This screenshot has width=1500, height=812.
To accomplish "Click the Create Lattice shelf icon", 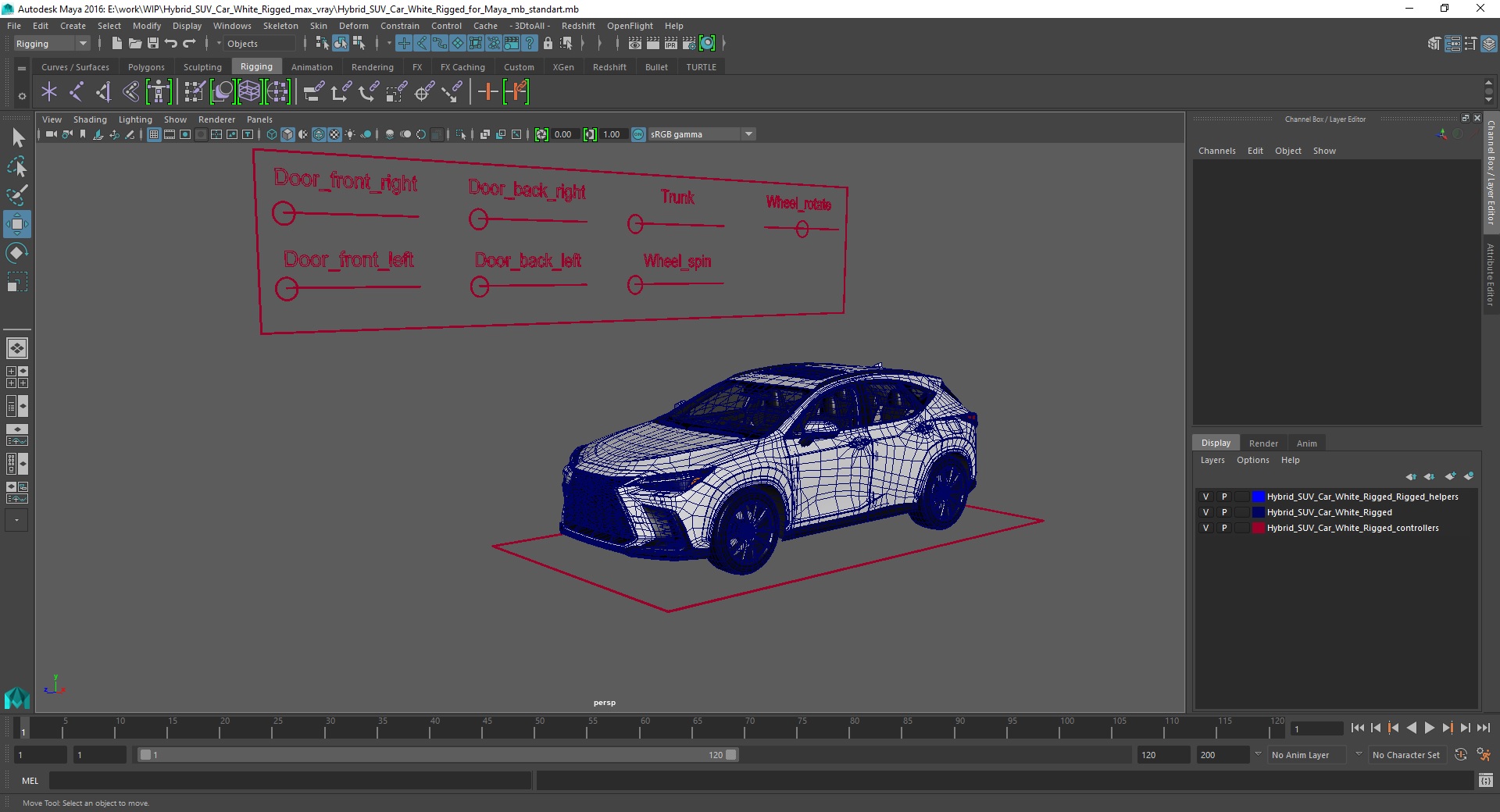I will coord(250,92).
